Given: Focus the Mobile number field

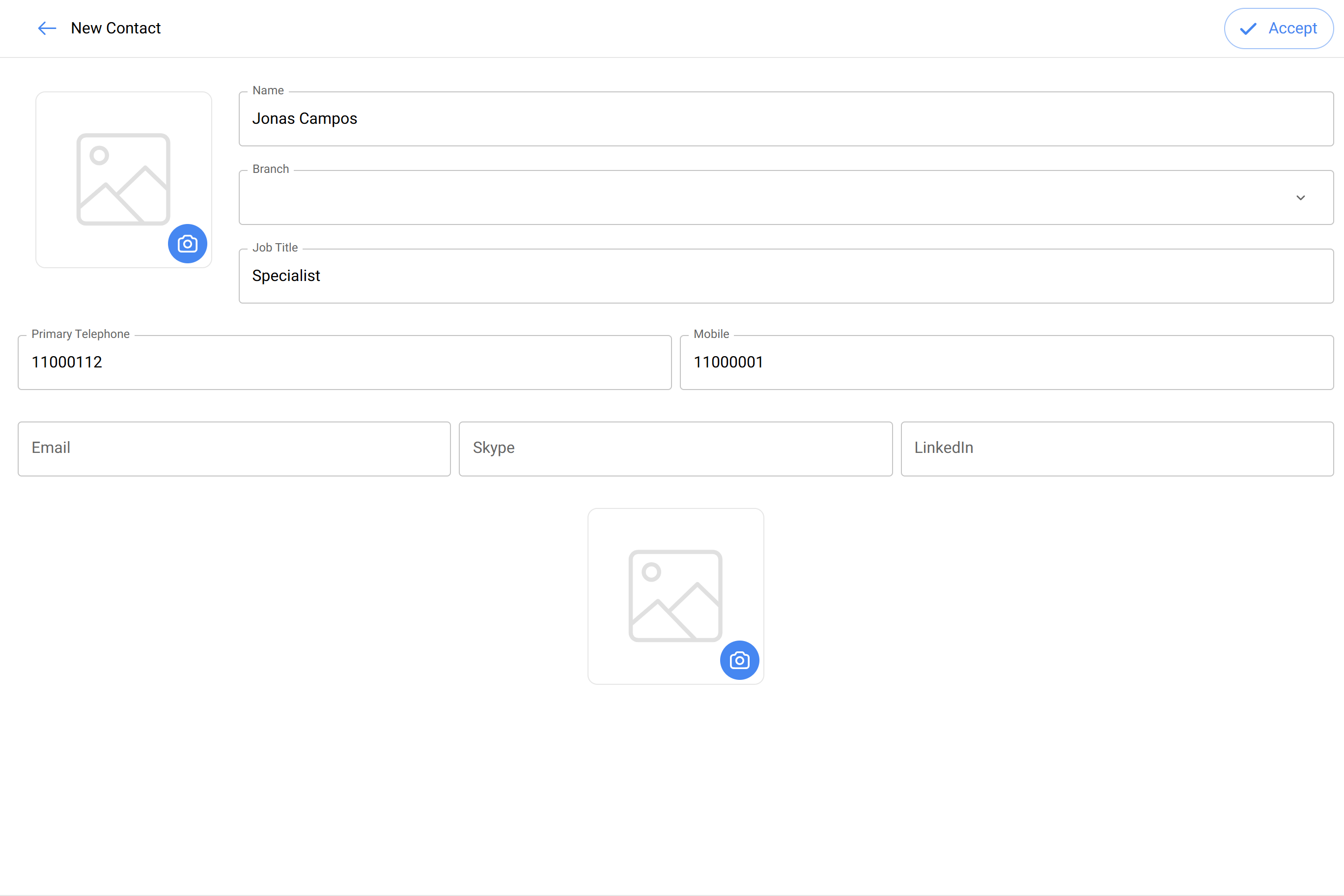Looking at the screenshot, I should coord(1007,363).
